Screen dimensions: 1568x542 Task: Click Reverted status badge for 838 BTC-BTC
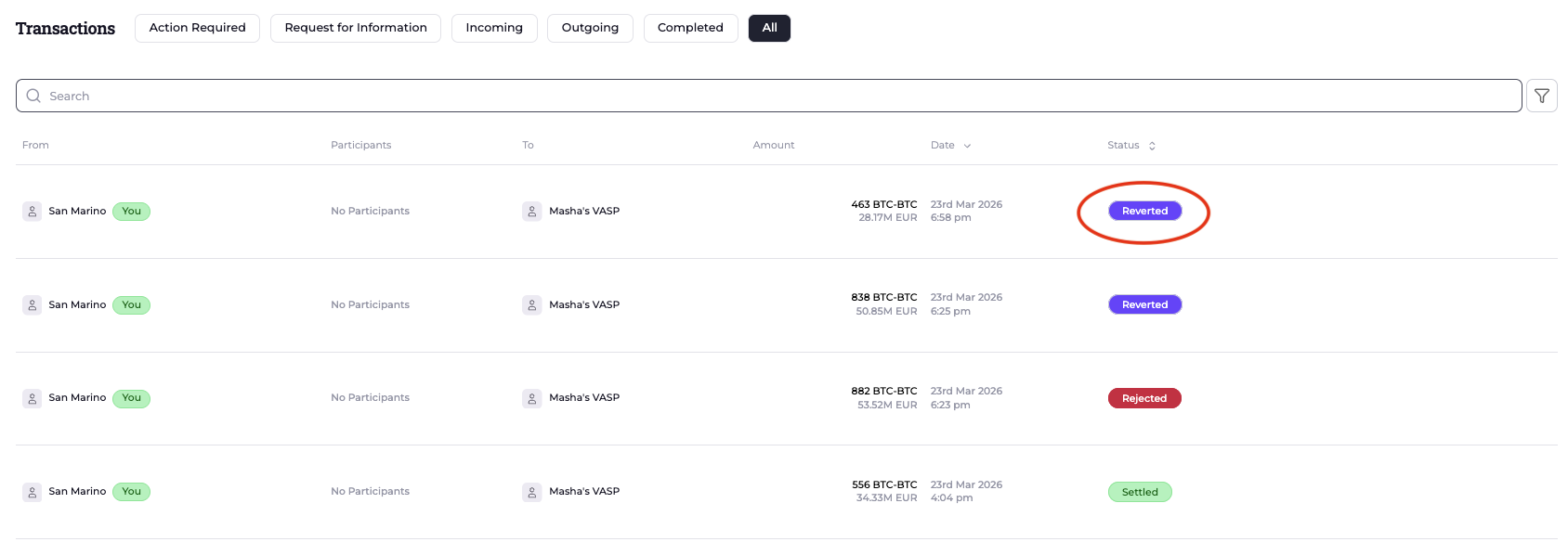pos(1145,304)
